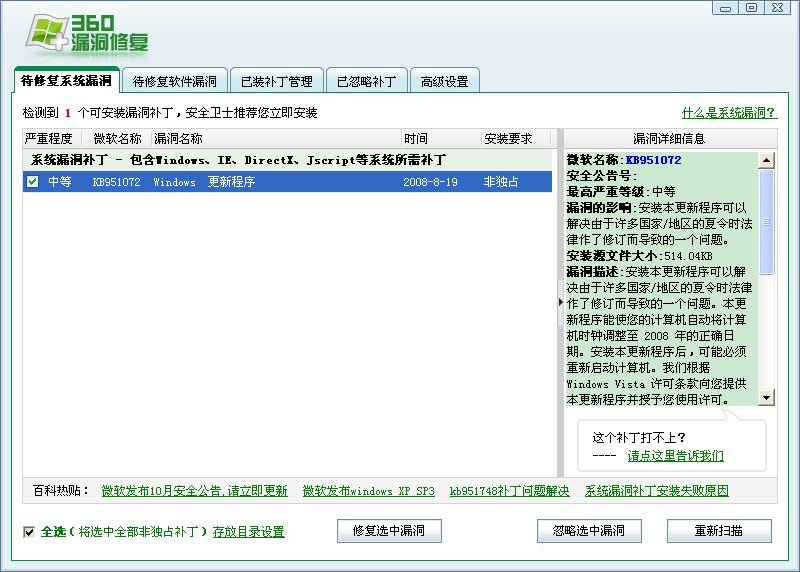Sort by 严重程度 column header
The image size is (800, 572).
53,139
